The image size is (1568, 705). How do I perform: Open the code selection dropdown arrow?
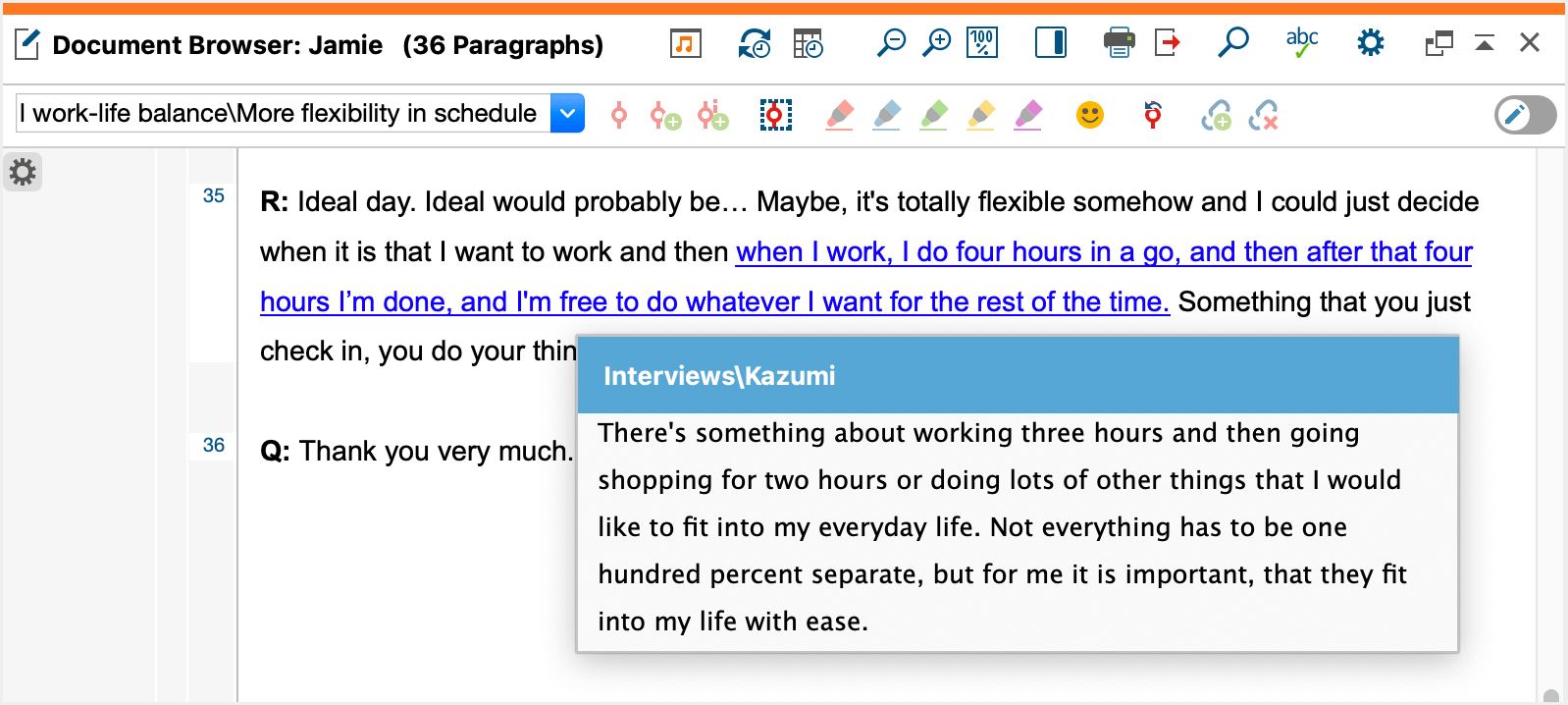point(567,114)
